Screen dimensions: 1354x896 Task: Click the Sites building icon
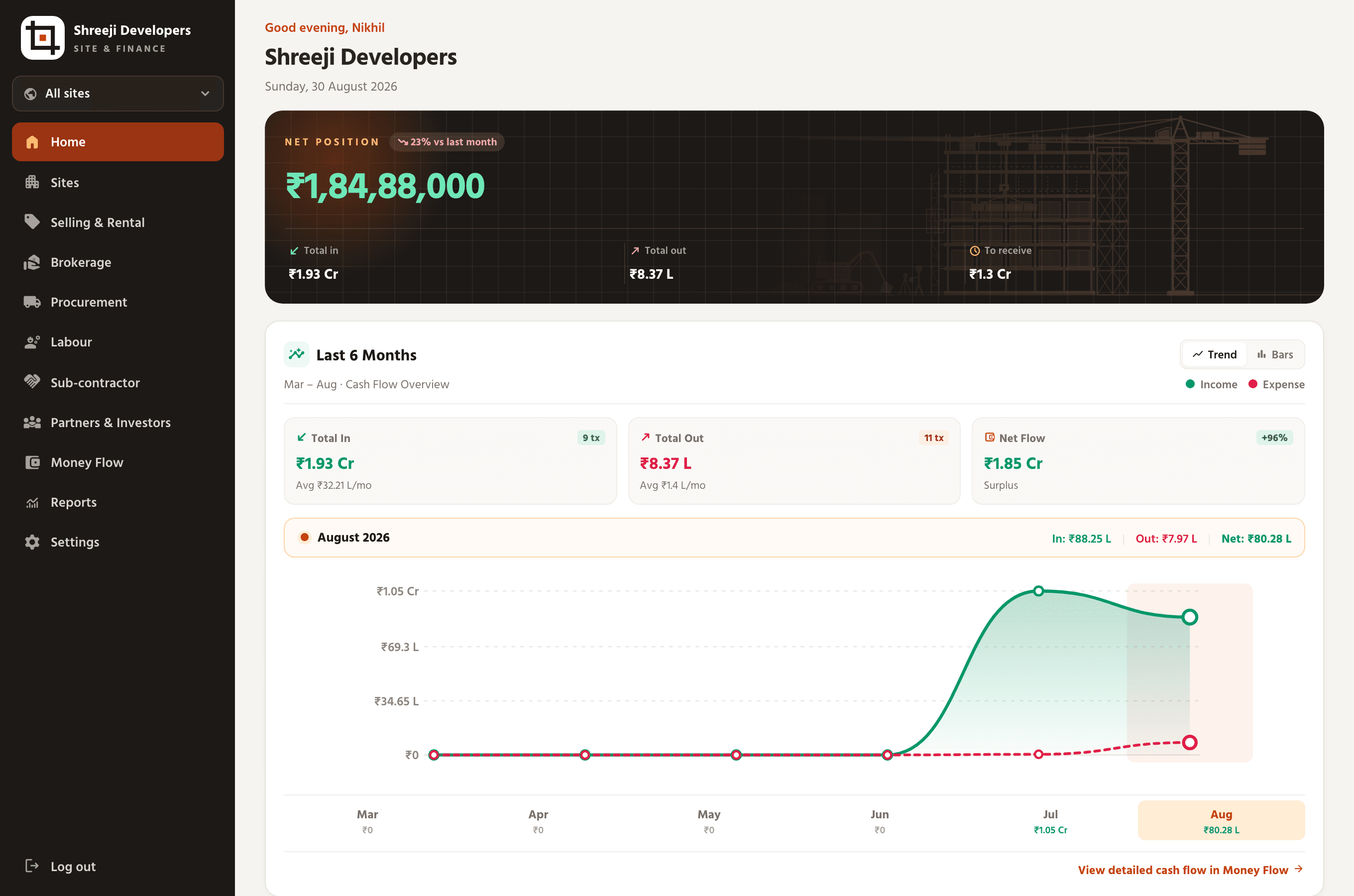pos(32,182)
